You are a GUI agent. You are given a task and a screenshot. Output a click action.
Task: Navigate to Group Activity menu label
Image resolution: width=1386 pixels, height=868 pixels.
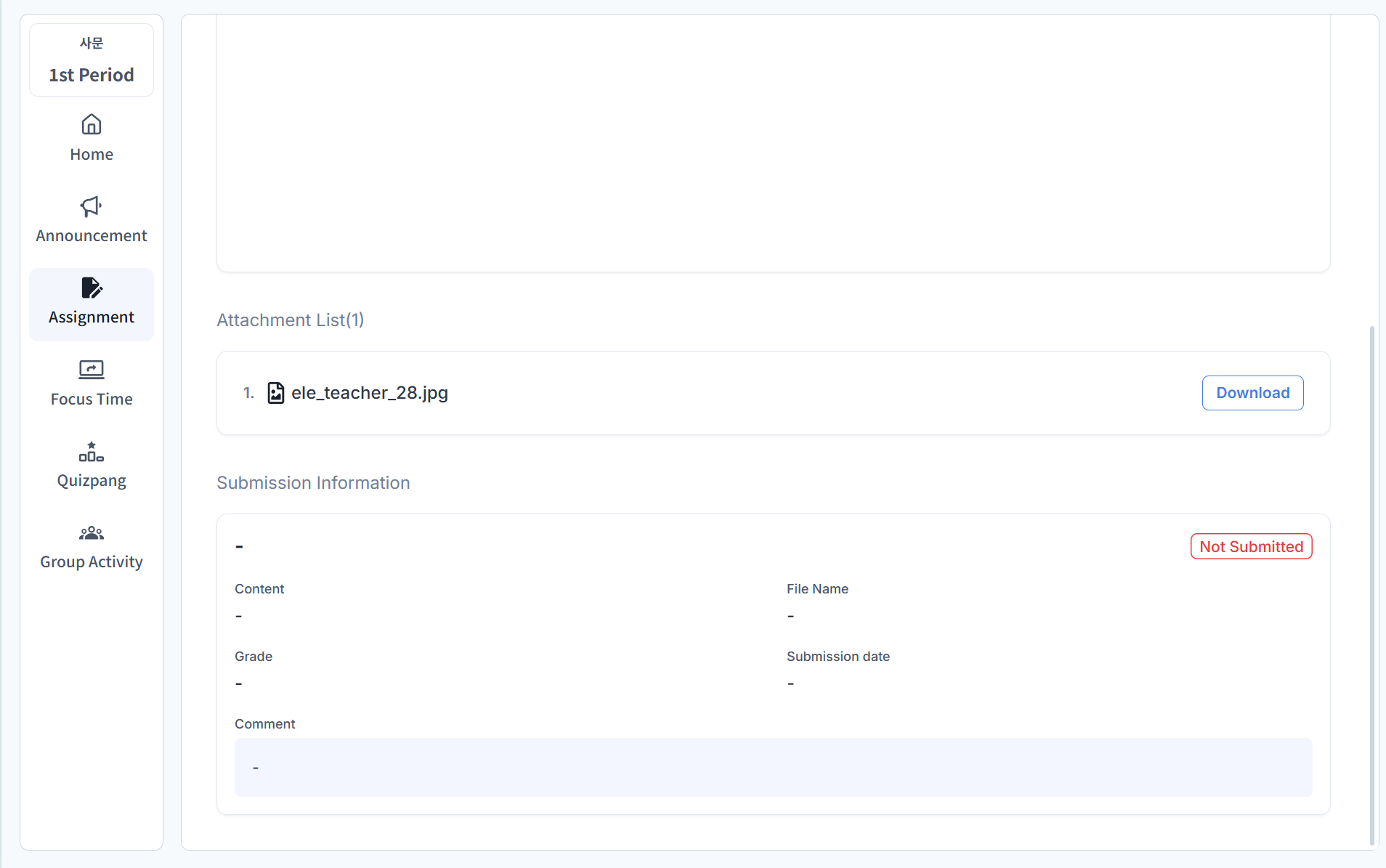(x=92, y=562)
